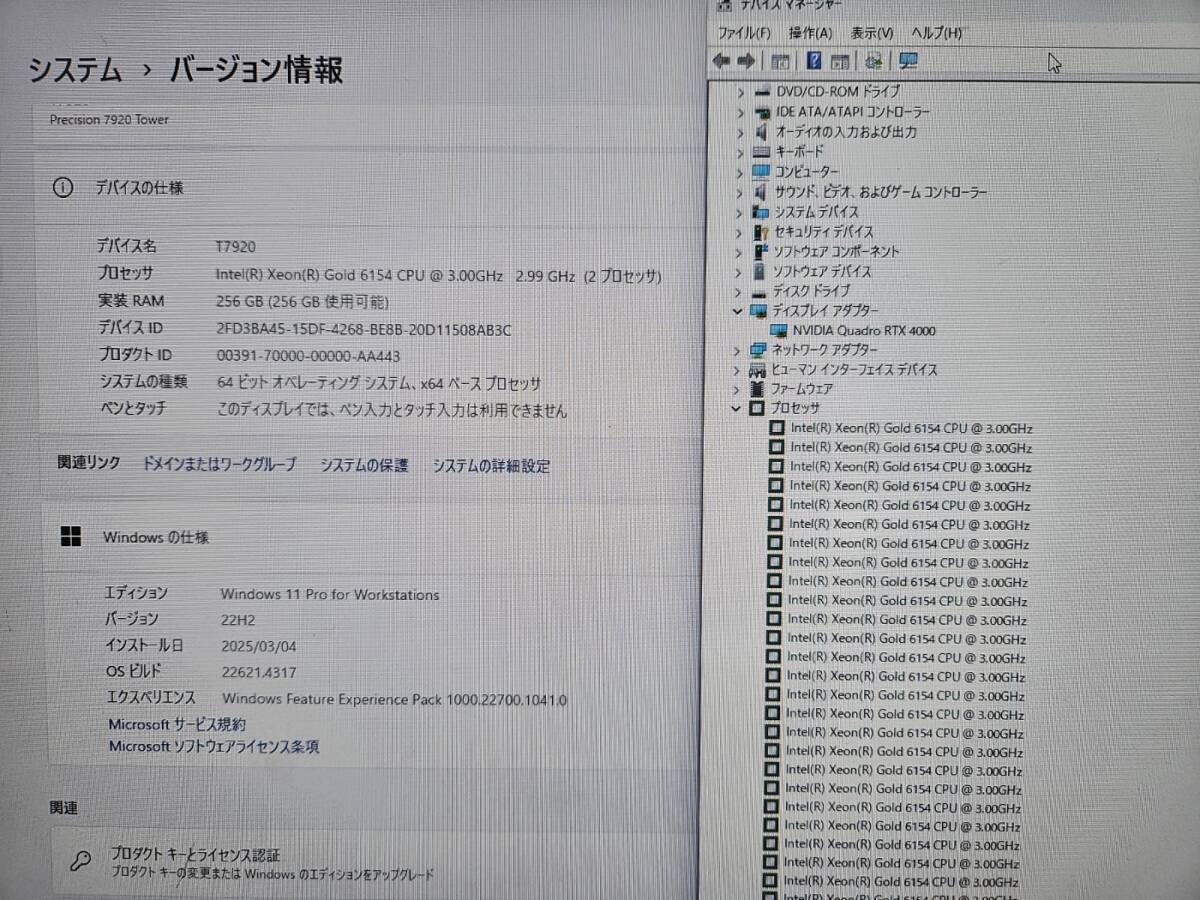Click the scan for hardware changes monitor icon
Screen dimensions: 1200x900
(908, 62)
